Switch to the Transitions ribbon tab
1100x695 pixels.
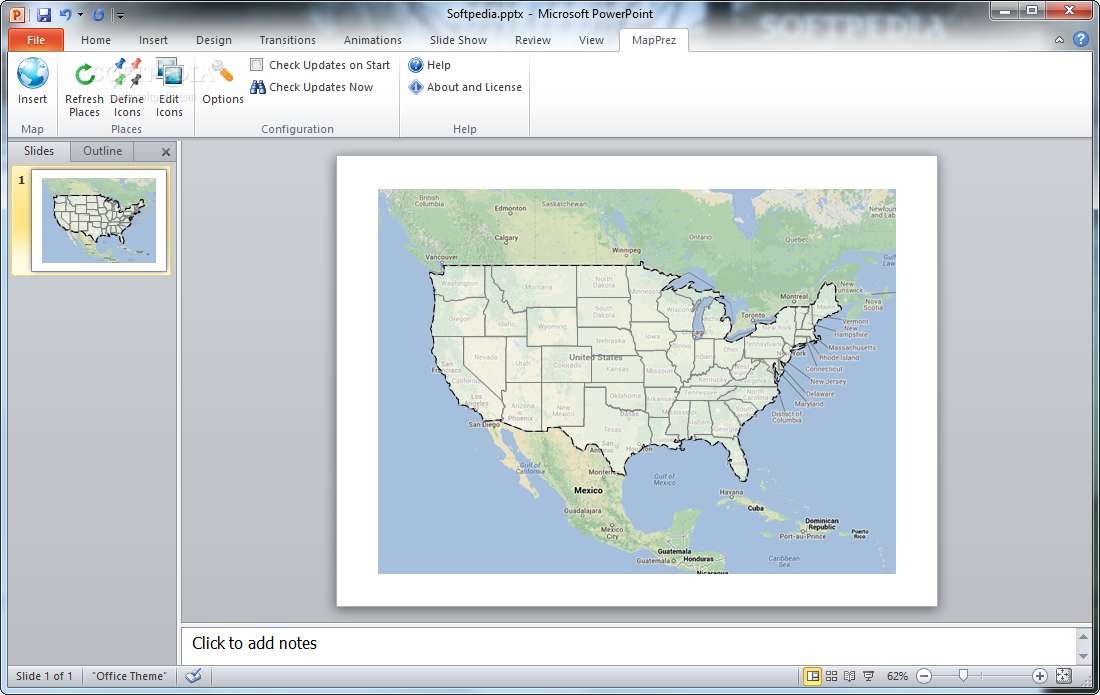288,40
